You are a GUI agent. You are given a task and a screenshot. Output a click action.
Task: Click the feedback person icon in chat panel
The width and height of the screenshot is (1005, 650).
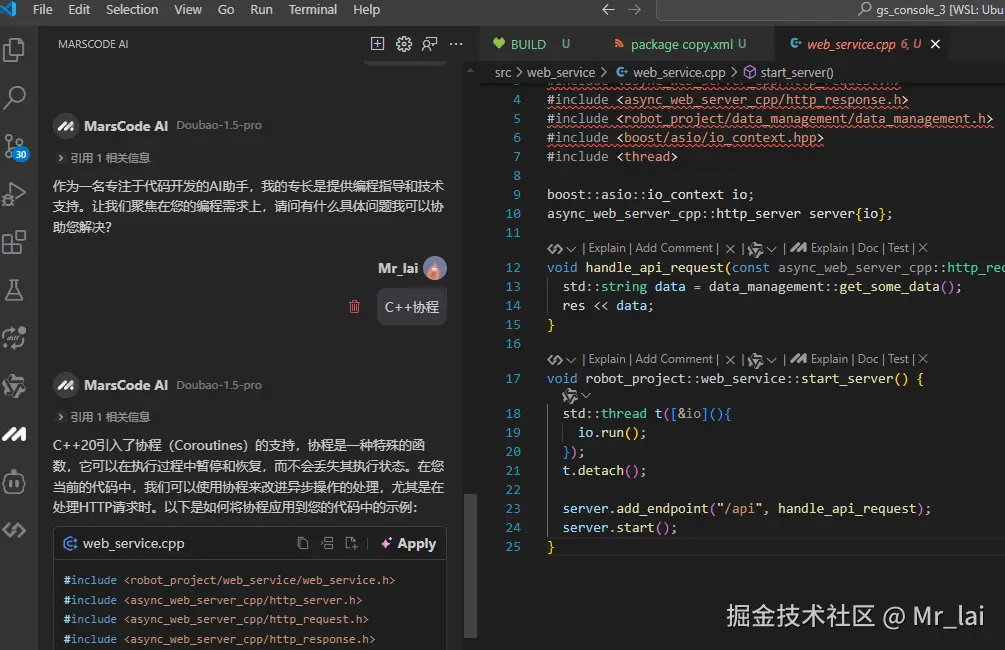point(429,44)
